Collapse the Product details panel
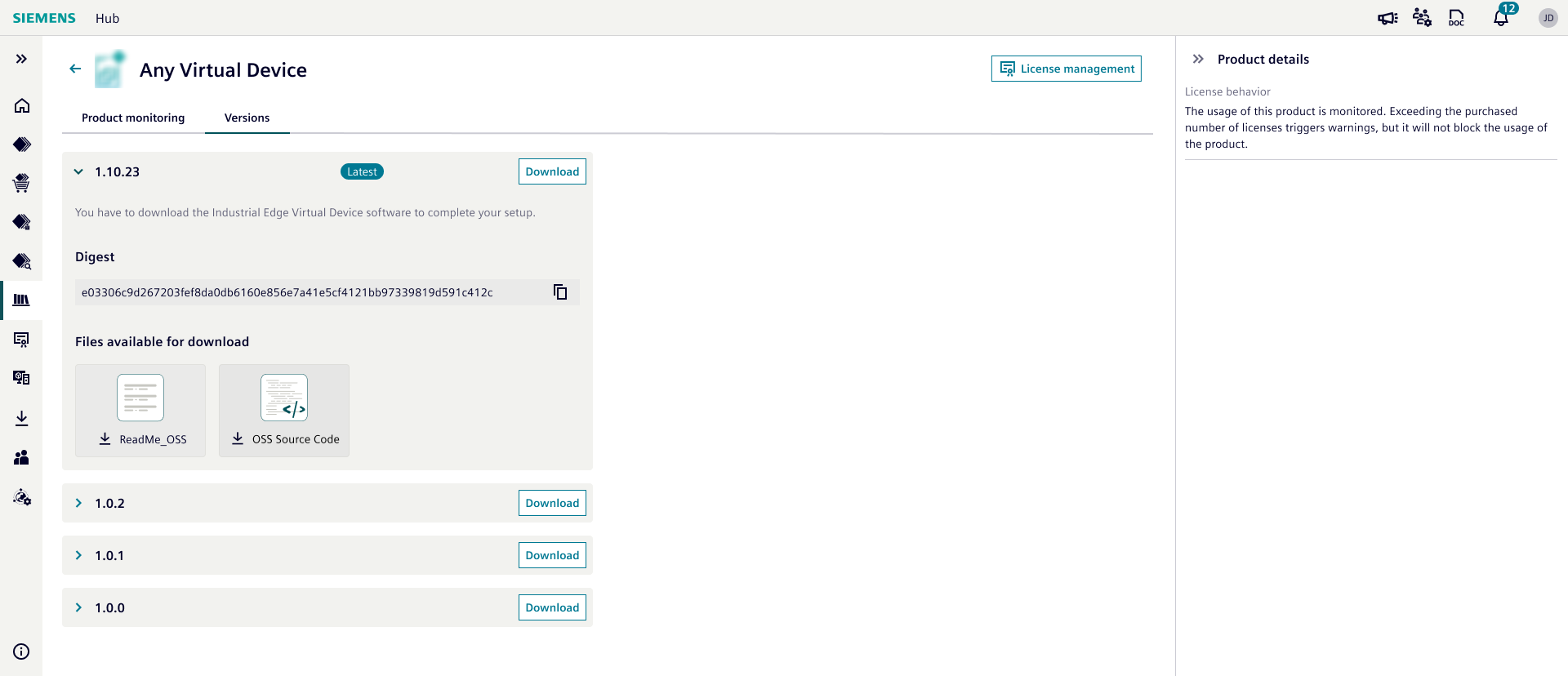1568x676 pixels. 1198,59
